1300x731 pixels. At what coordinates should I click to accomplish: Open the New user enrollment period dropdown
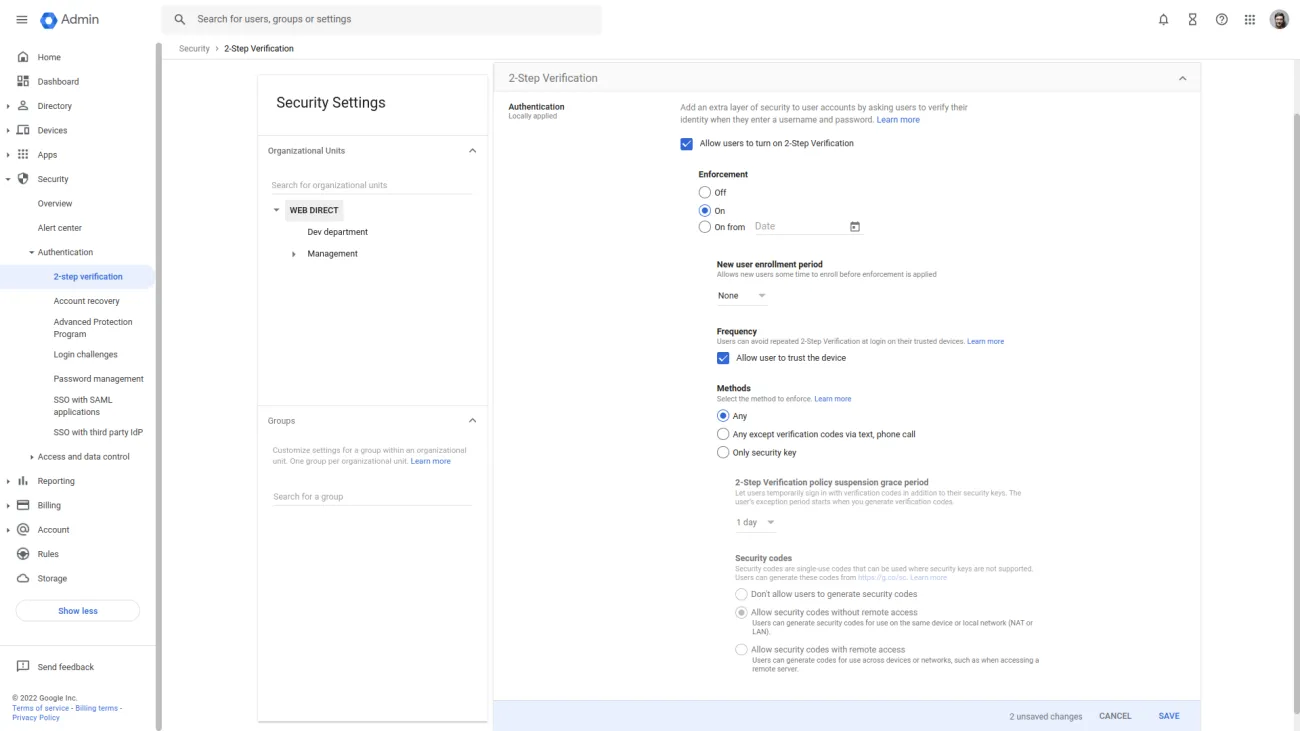pyautogui.click(x=741, y=295)
